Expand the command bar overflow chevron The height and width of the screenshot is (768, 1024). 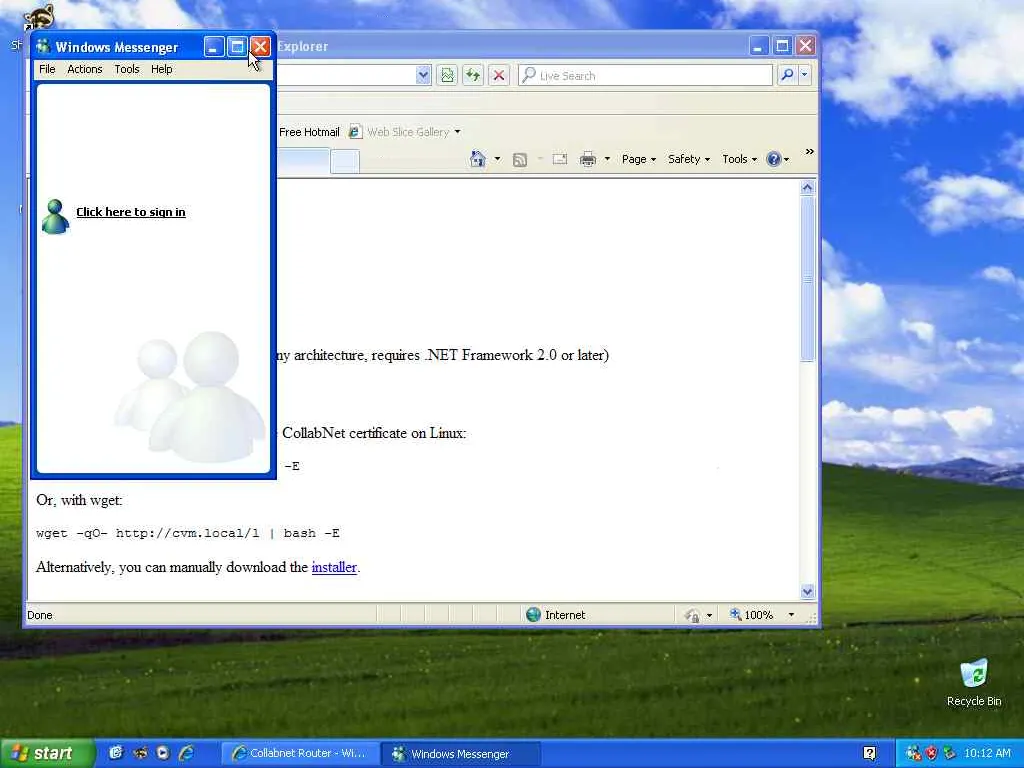tap(810, 152)
